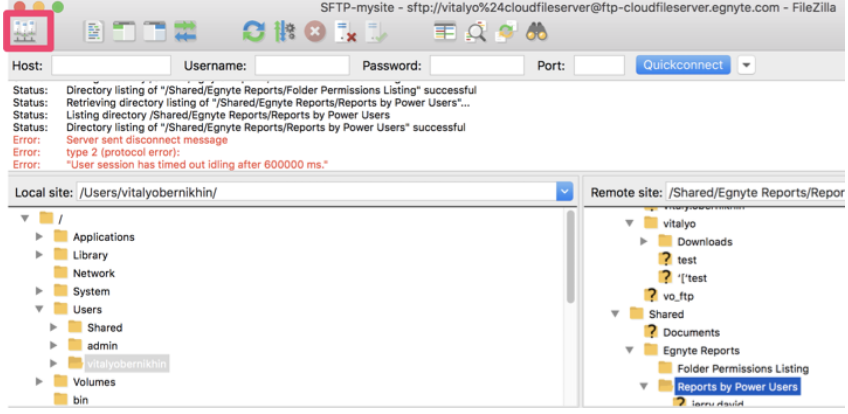Viewport: 848px width, 414px height.
Task: Expand the local Applications folder
Action: click(39, 237)
